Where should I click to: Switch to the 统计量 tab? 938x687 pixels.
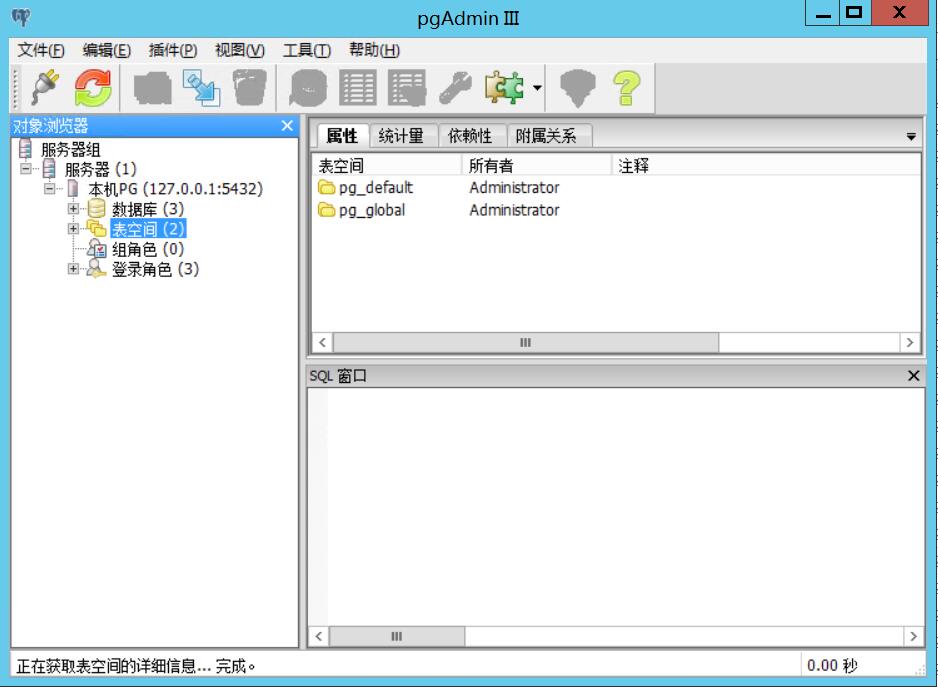coord(401,136)
